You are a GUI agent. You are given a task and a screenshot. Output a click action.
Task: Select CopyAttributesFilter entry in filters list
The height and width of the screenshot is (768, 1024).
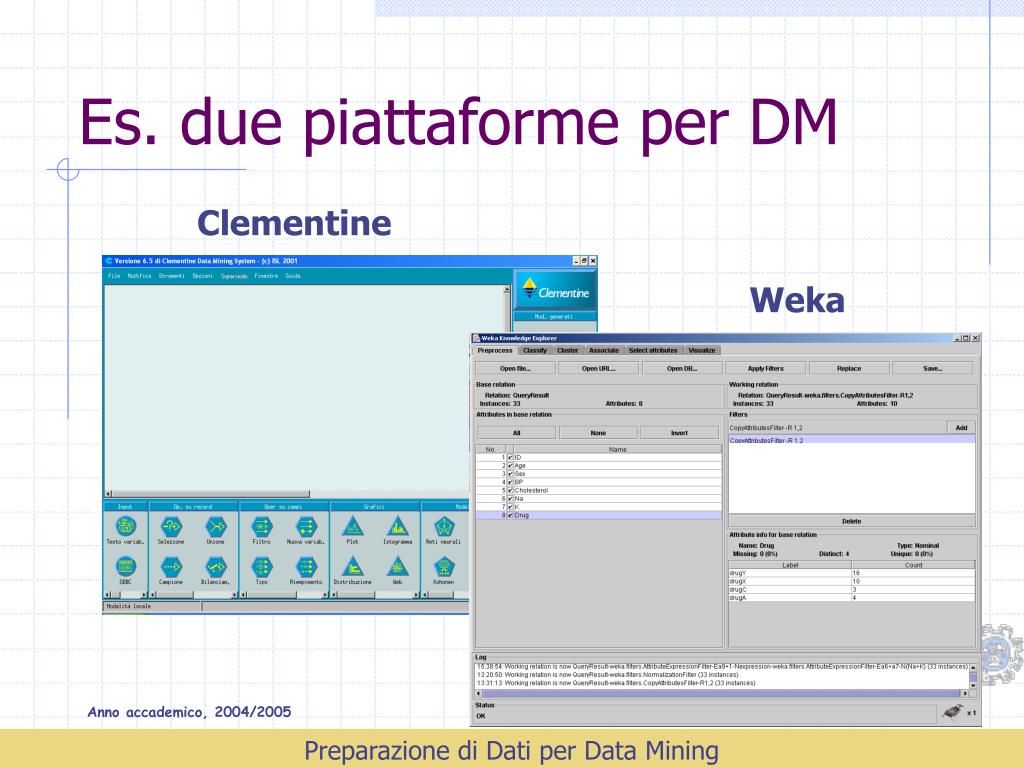pyautogui.click(x=852, y=441)
